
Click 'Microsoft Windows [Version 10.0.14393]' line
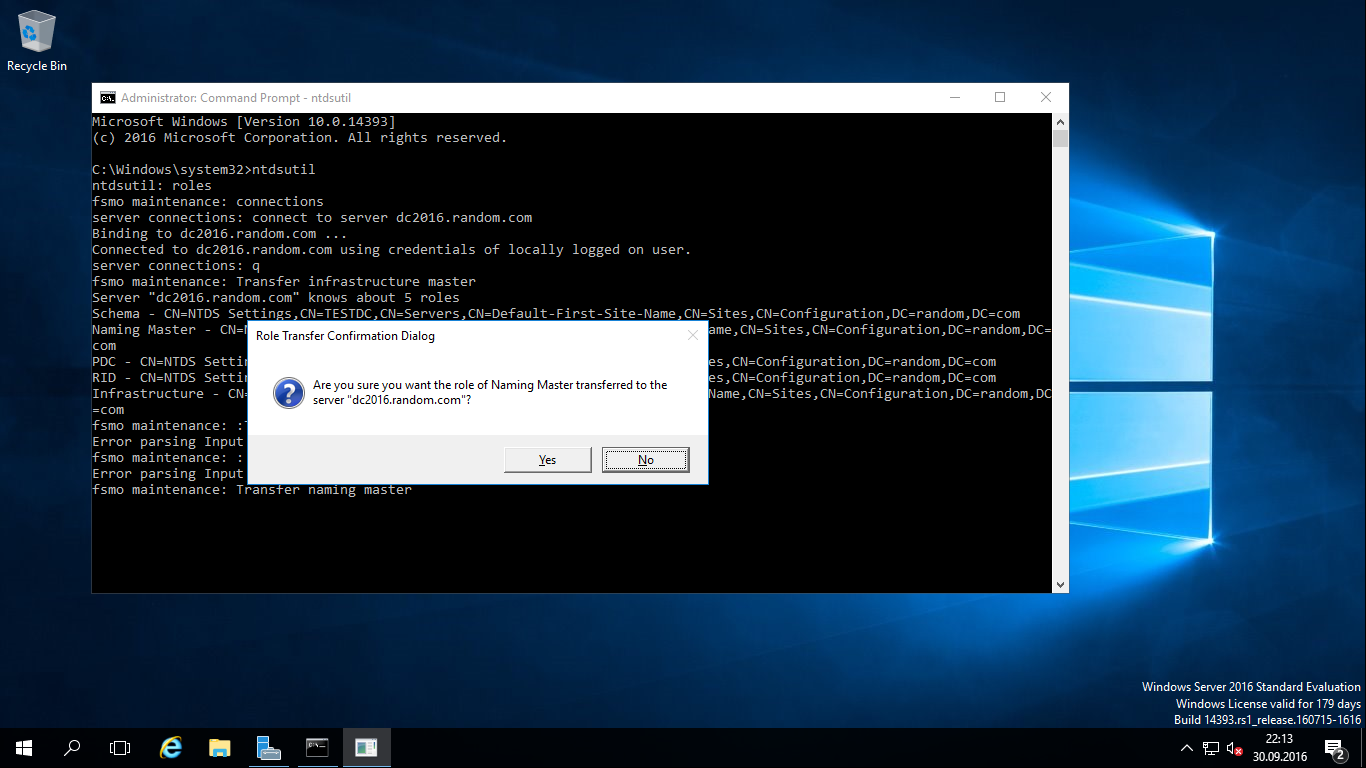[x=244, y=122]
